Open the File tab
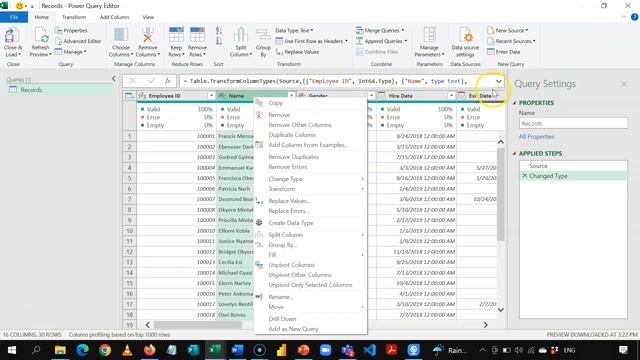 pos(14,17)
